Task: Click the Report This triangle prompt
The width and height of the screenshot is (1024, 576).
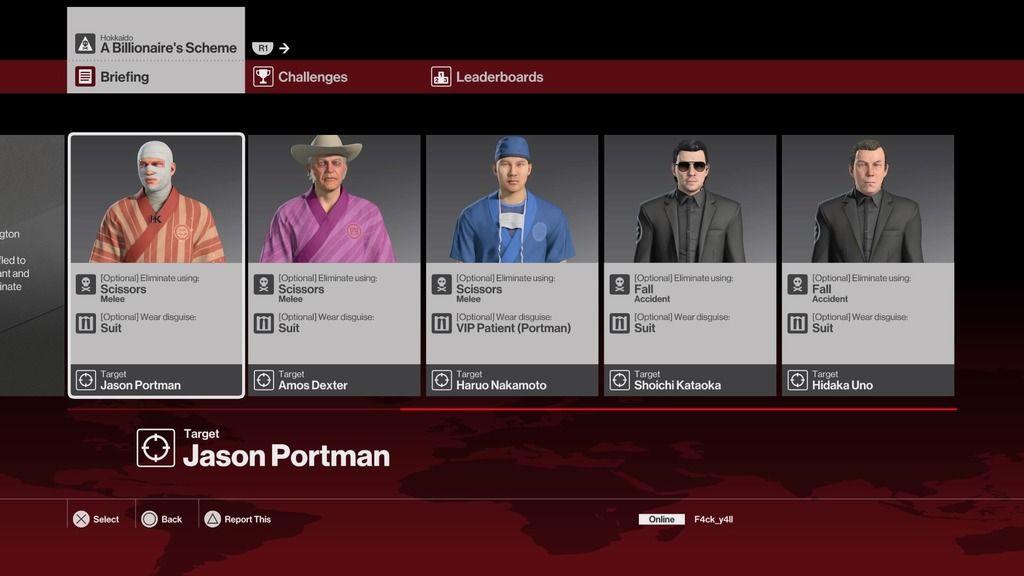Action: point(238,519)
